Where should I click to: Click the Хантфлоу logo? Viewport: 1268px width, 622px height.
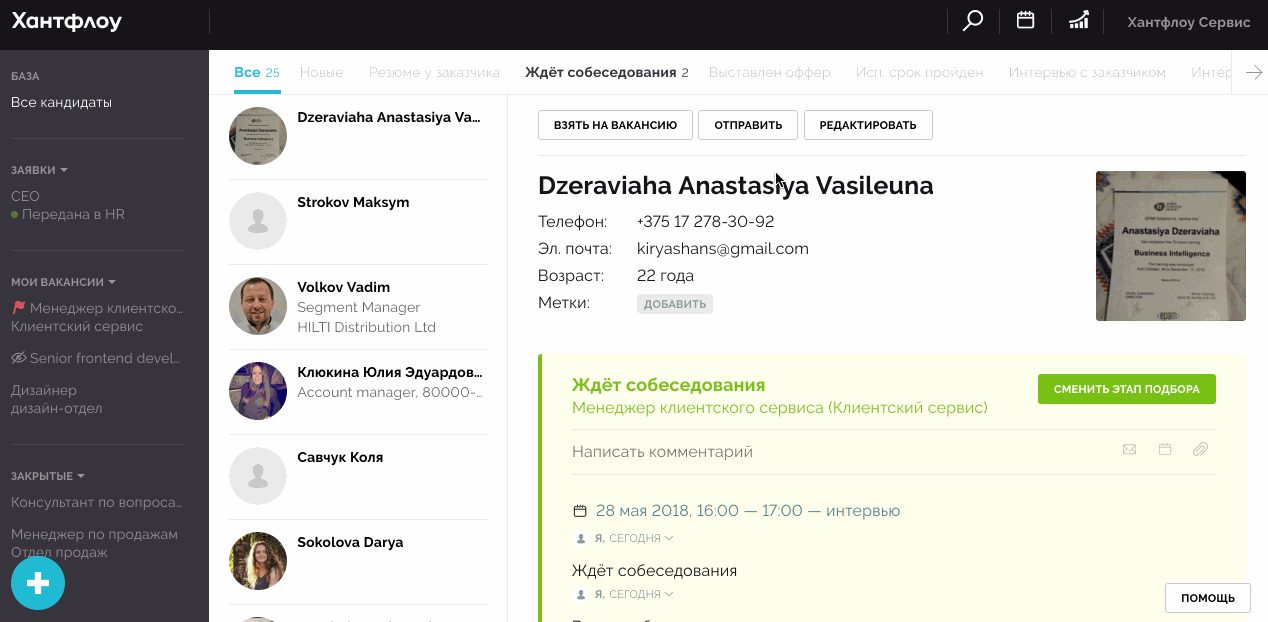66,22
